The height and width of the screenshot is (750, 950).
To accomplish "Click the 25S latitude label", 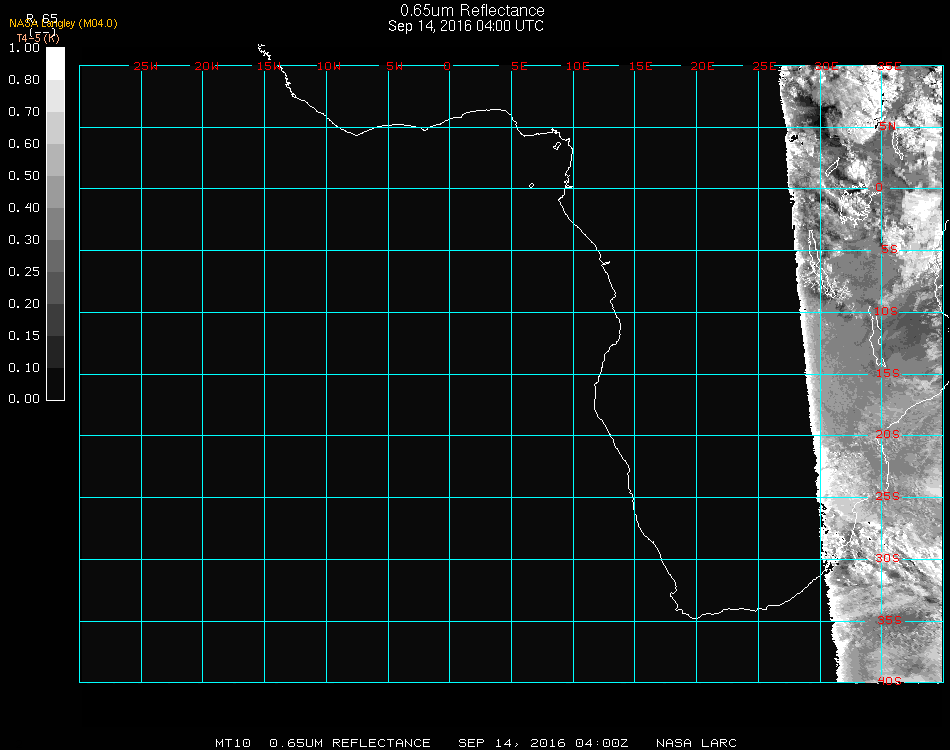I will [x=889, y=496].
